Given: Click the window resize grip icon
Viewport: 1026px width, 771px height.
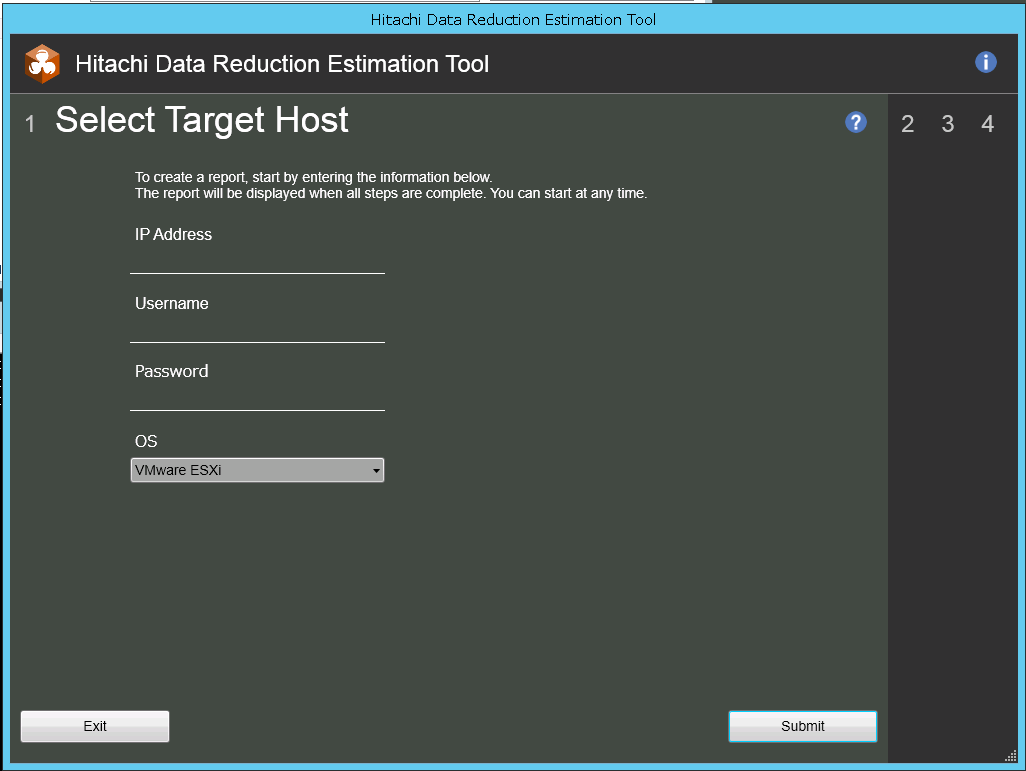Looking at the screenshot, I should [1011, 756].
